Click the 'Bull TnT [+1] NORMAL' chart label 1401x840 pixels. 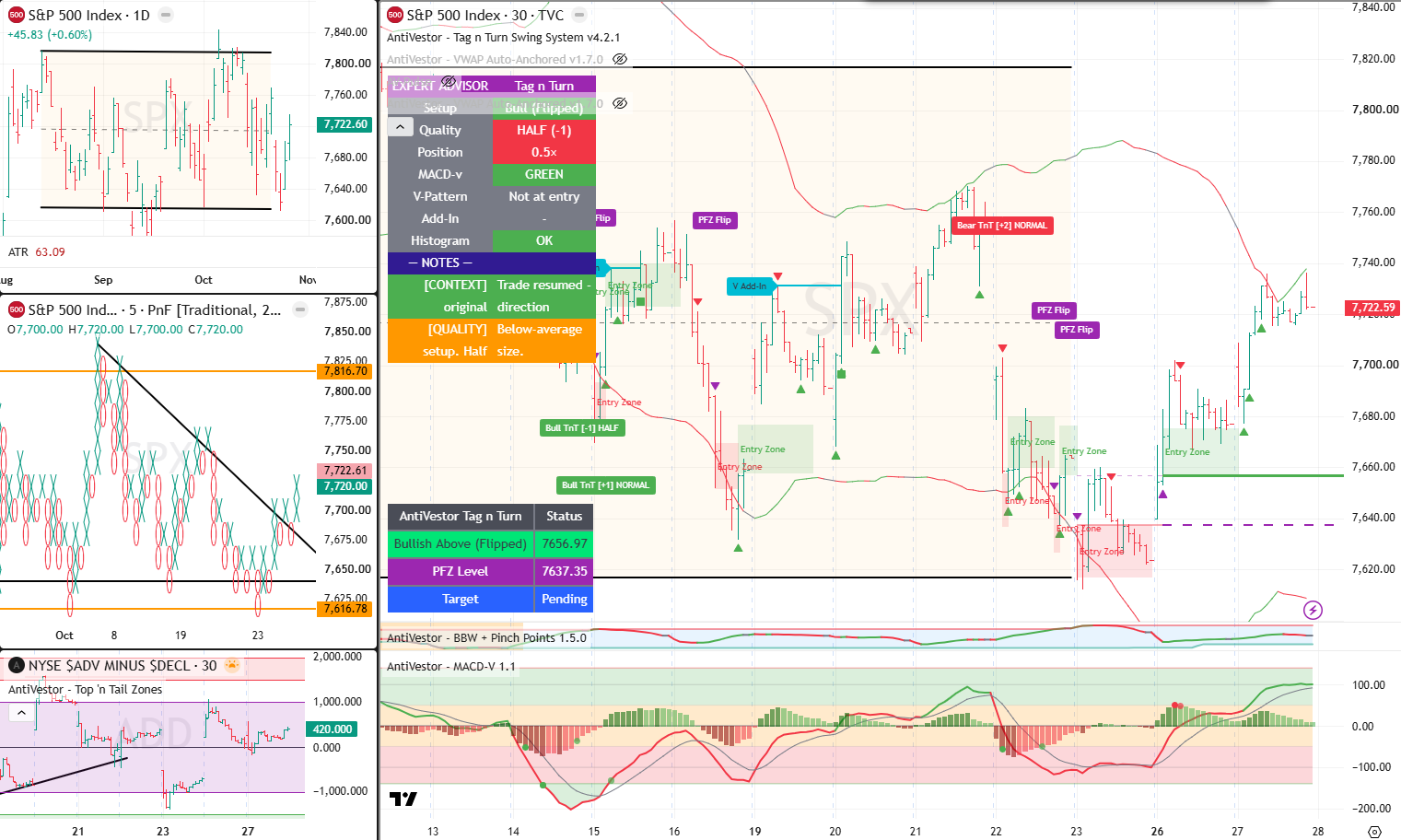pos(606,484)
